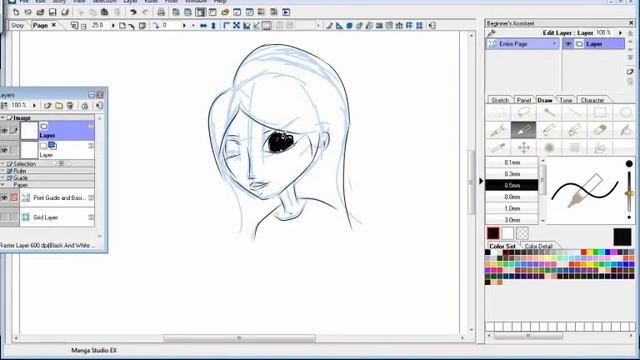The width and height of the screenshot is (640, 360).
Task: Switch to the Character tab
Action: pyautogui.click(x=592, y=100)
